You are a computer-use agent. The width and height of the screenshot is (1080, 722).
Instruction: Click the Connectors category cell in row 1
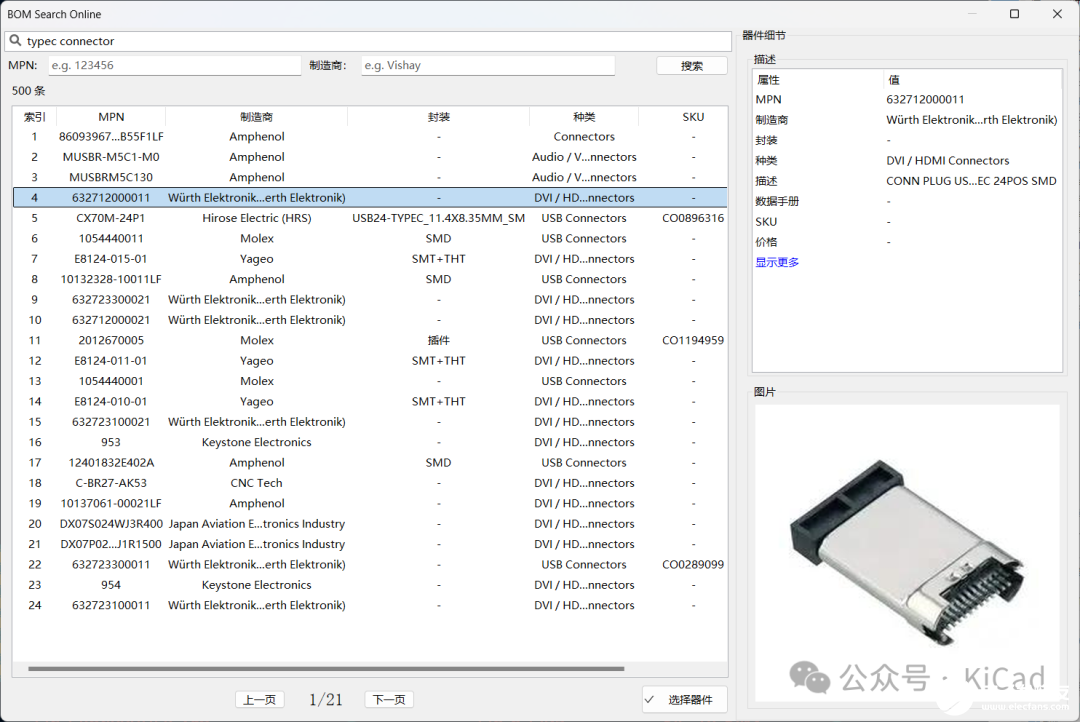(x=583, y=136)
